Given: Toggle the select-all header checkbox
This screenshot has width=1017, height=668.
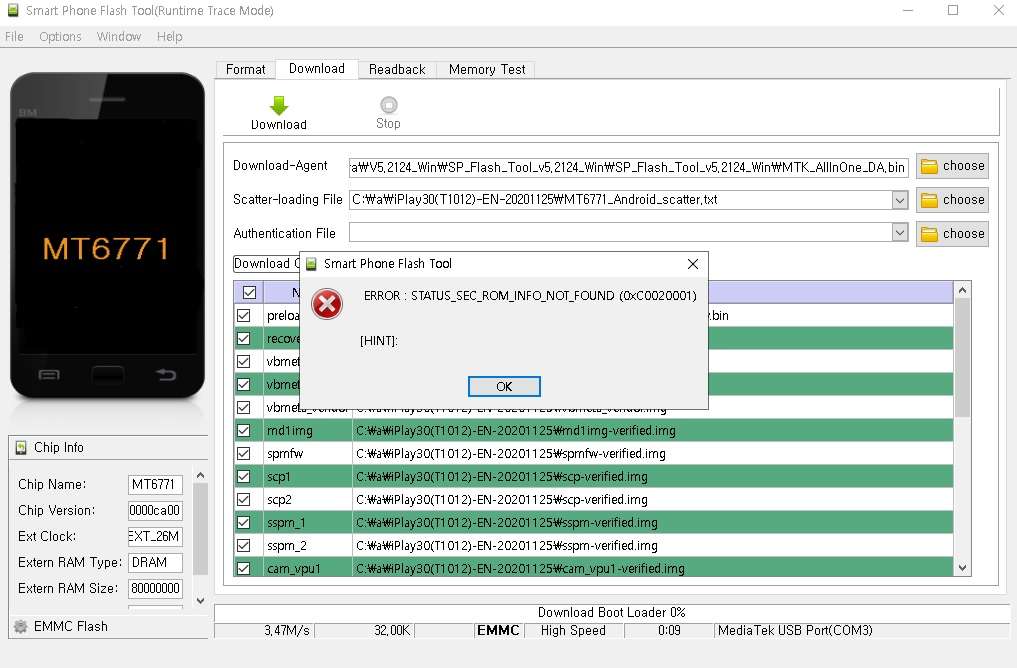Looking at the screenshot, I should point(249,293).
